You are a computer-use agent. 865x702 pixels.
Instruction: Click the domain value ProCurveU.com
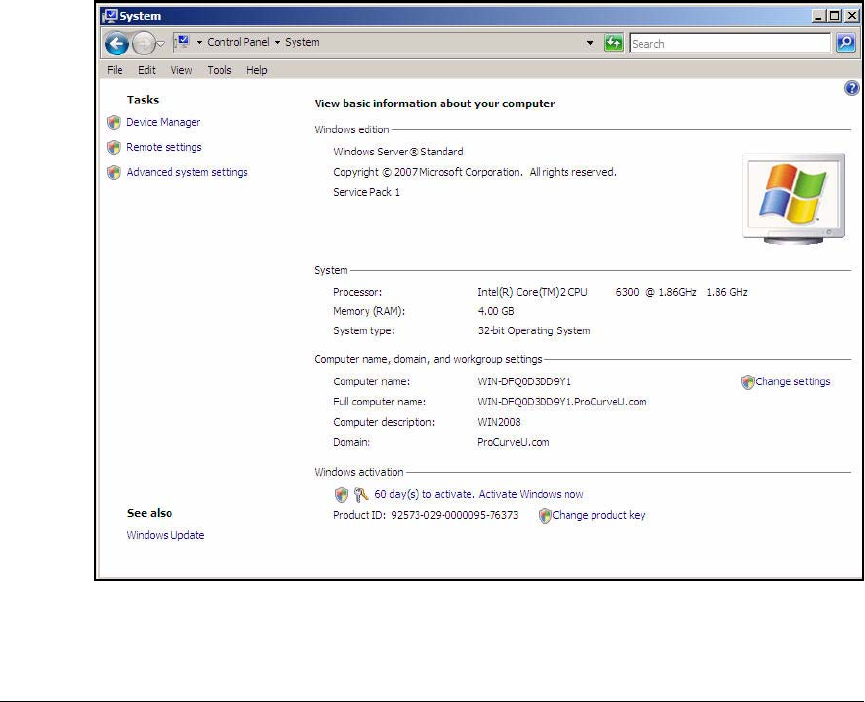pyautogui.click(x=513, y=442)
